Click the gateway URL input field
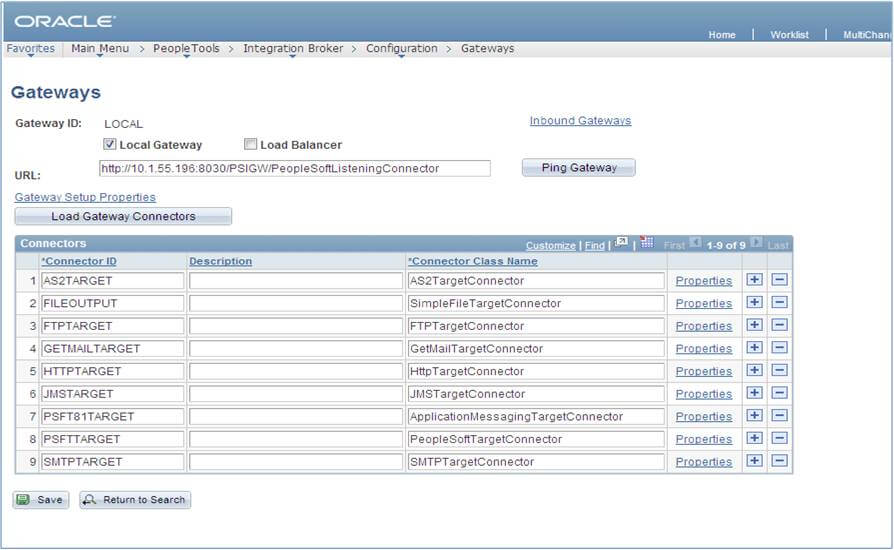 click(x=295, y=169)
